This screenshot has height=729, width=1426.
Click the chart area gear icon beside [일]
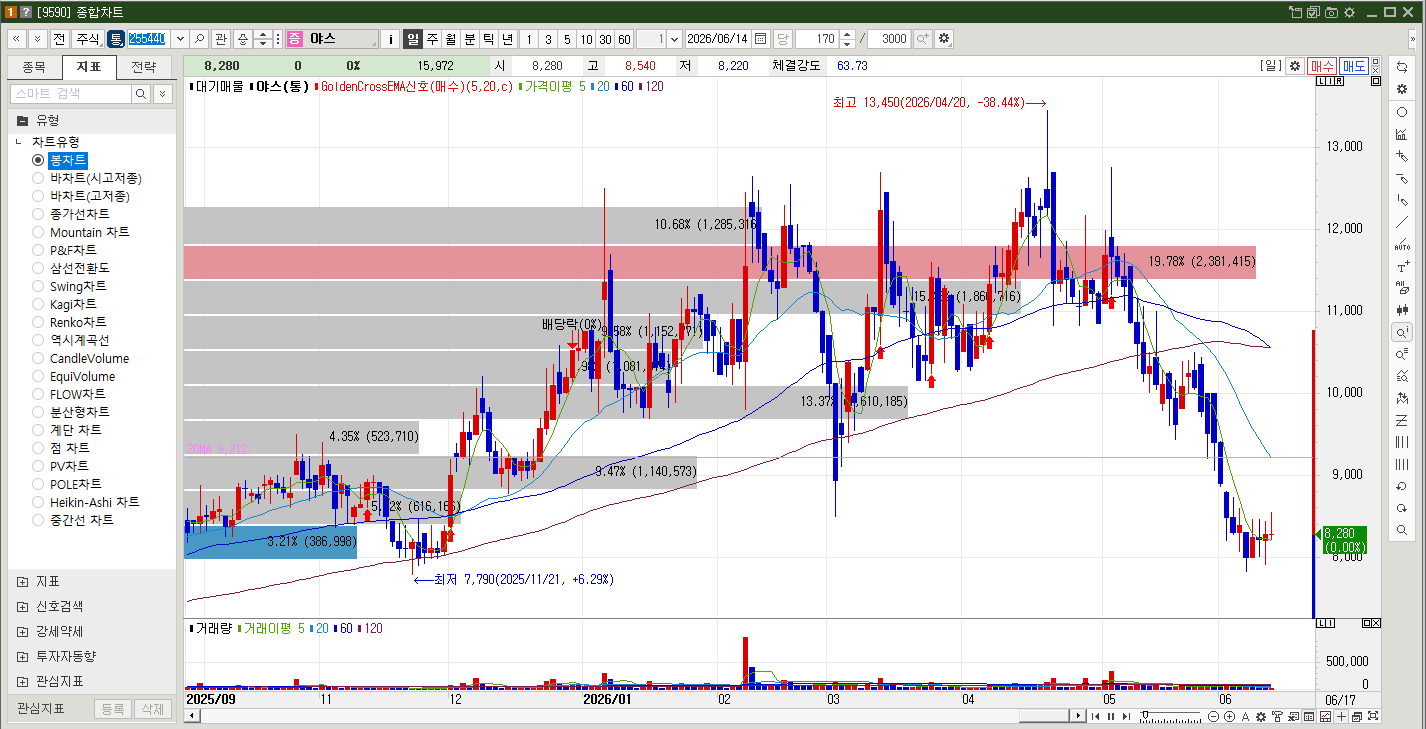(1295, 66)
